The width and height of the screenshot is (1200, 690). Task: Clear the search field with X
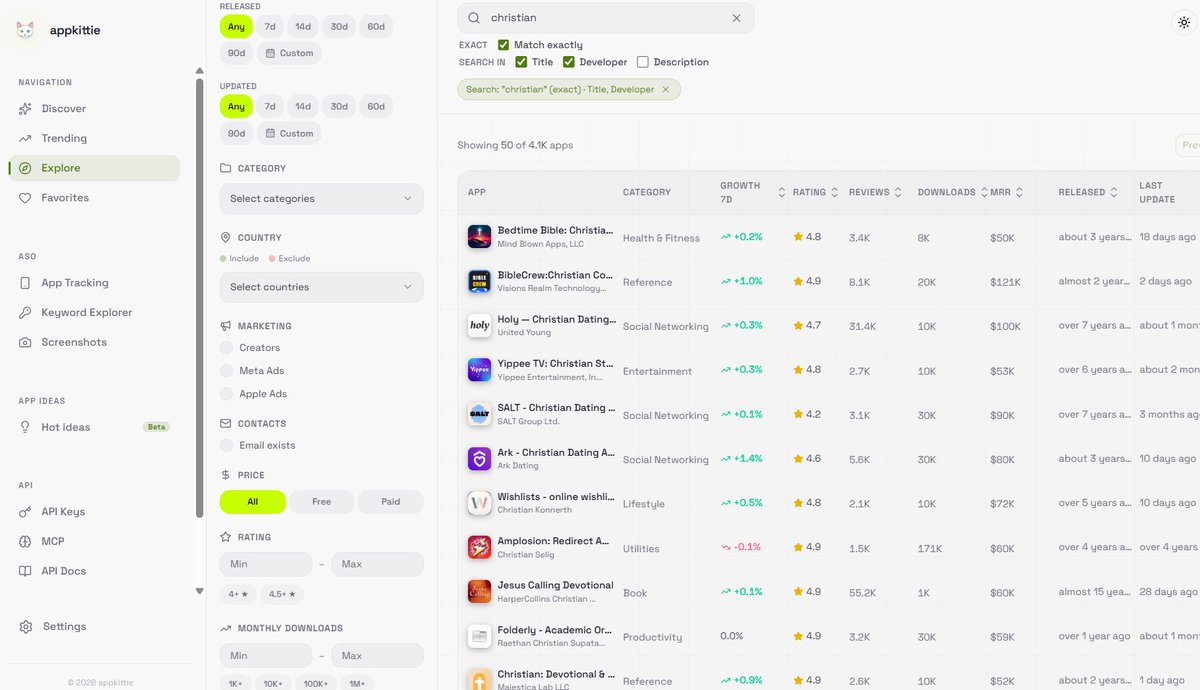coord(737,18)
